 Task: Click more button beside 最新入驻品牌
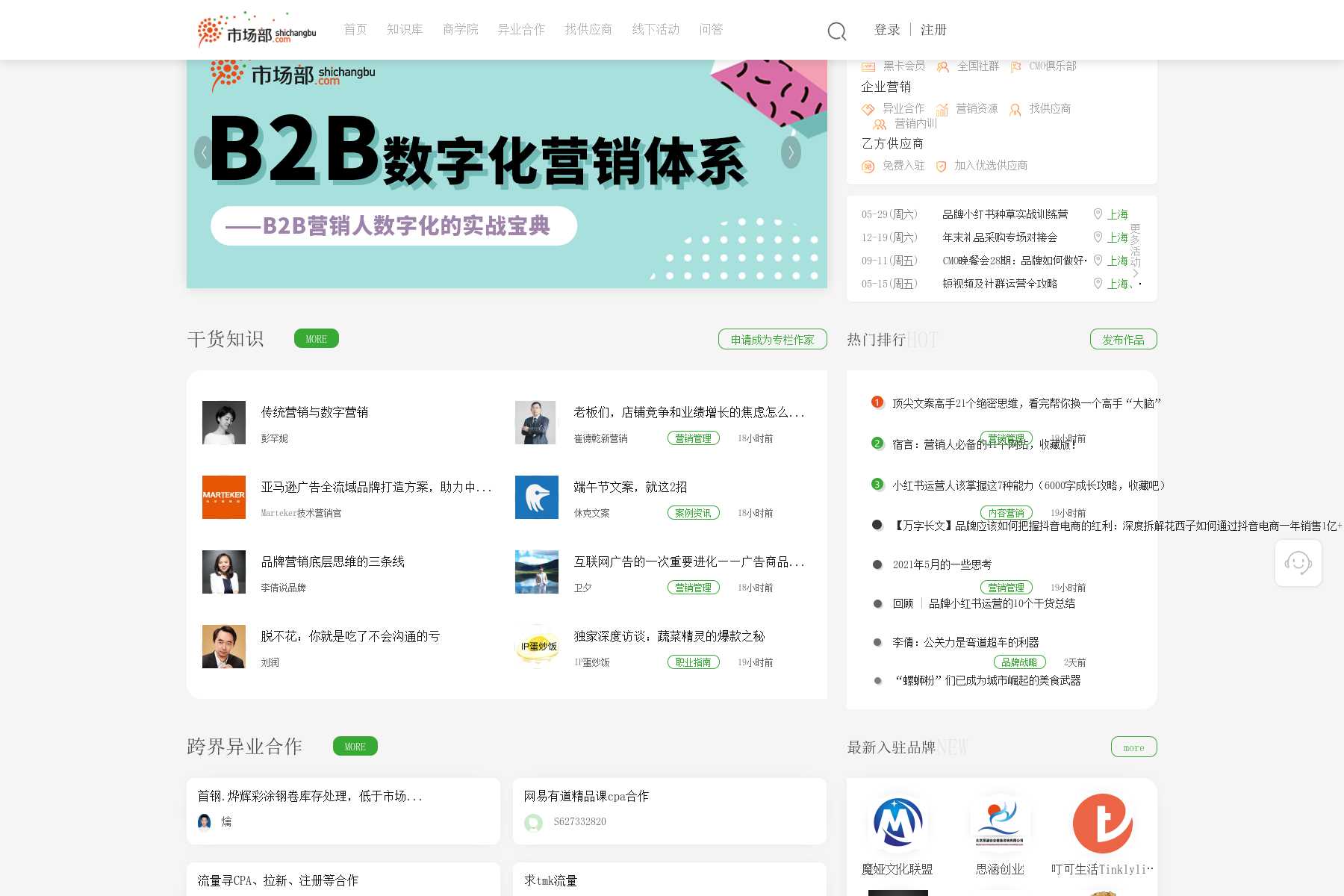click(1134, 747)
